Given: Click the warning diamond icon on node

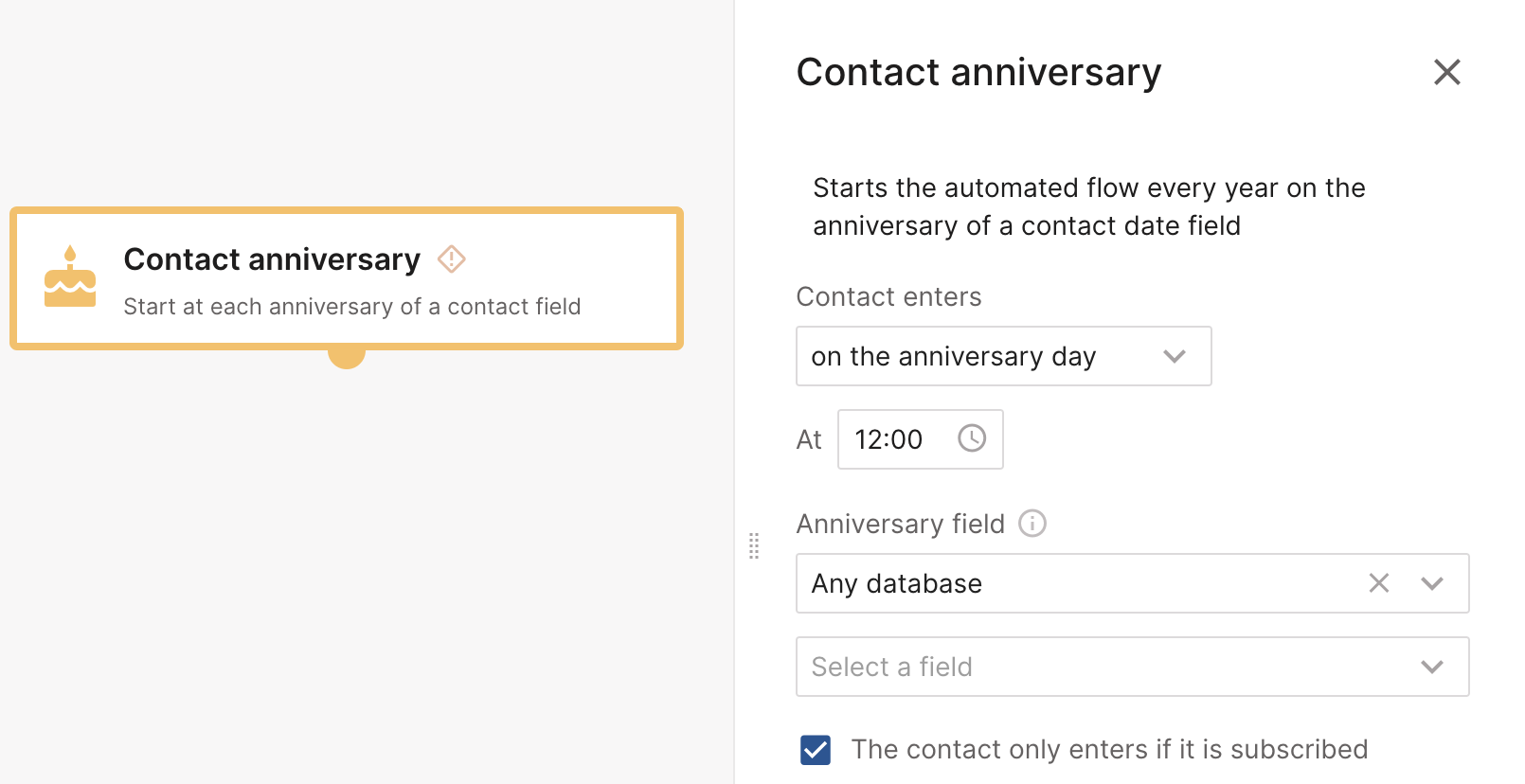Looking at the screenshot, I should (x=452, y=258).
